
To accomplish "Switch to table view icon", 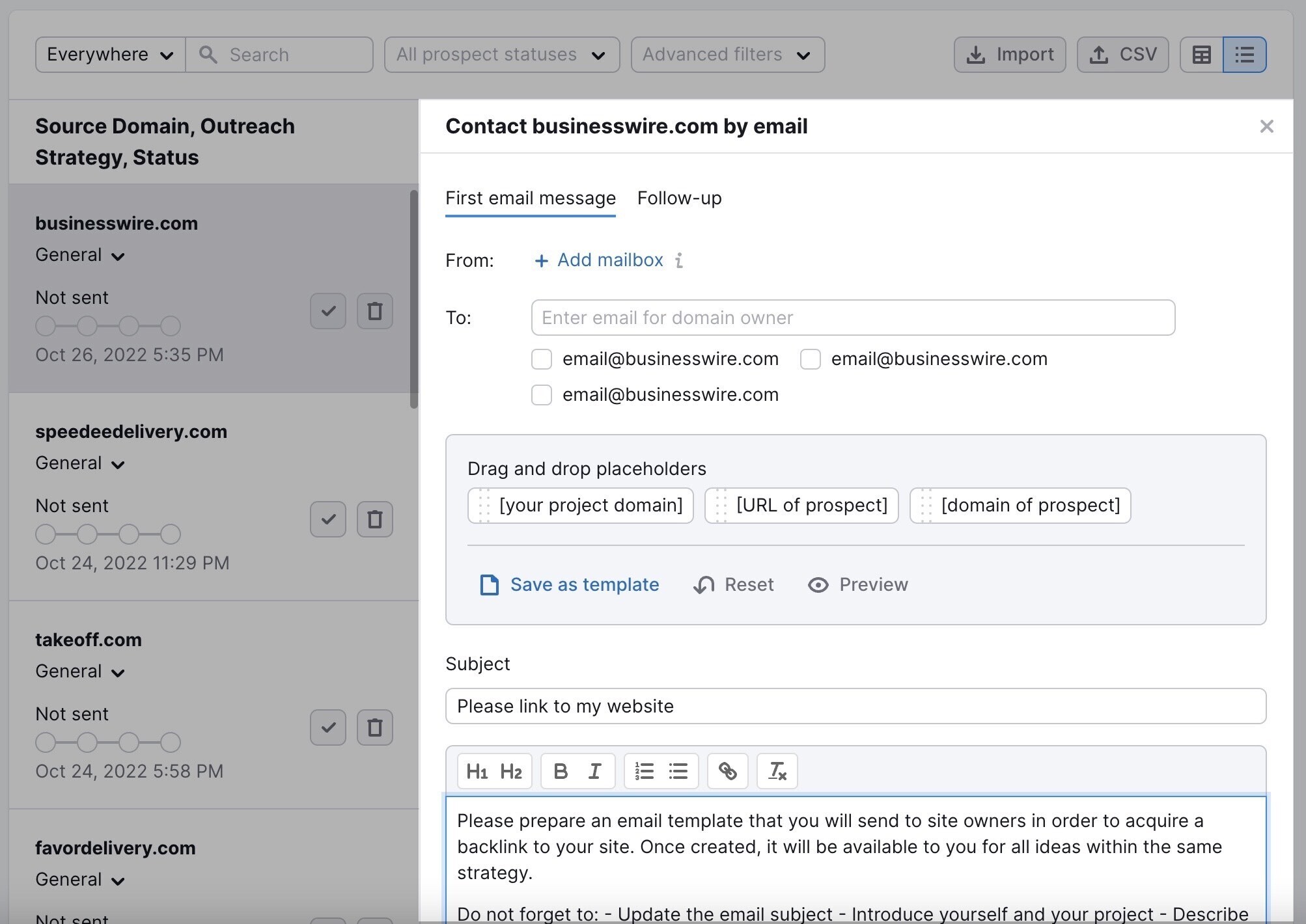I will [1202, 55].
